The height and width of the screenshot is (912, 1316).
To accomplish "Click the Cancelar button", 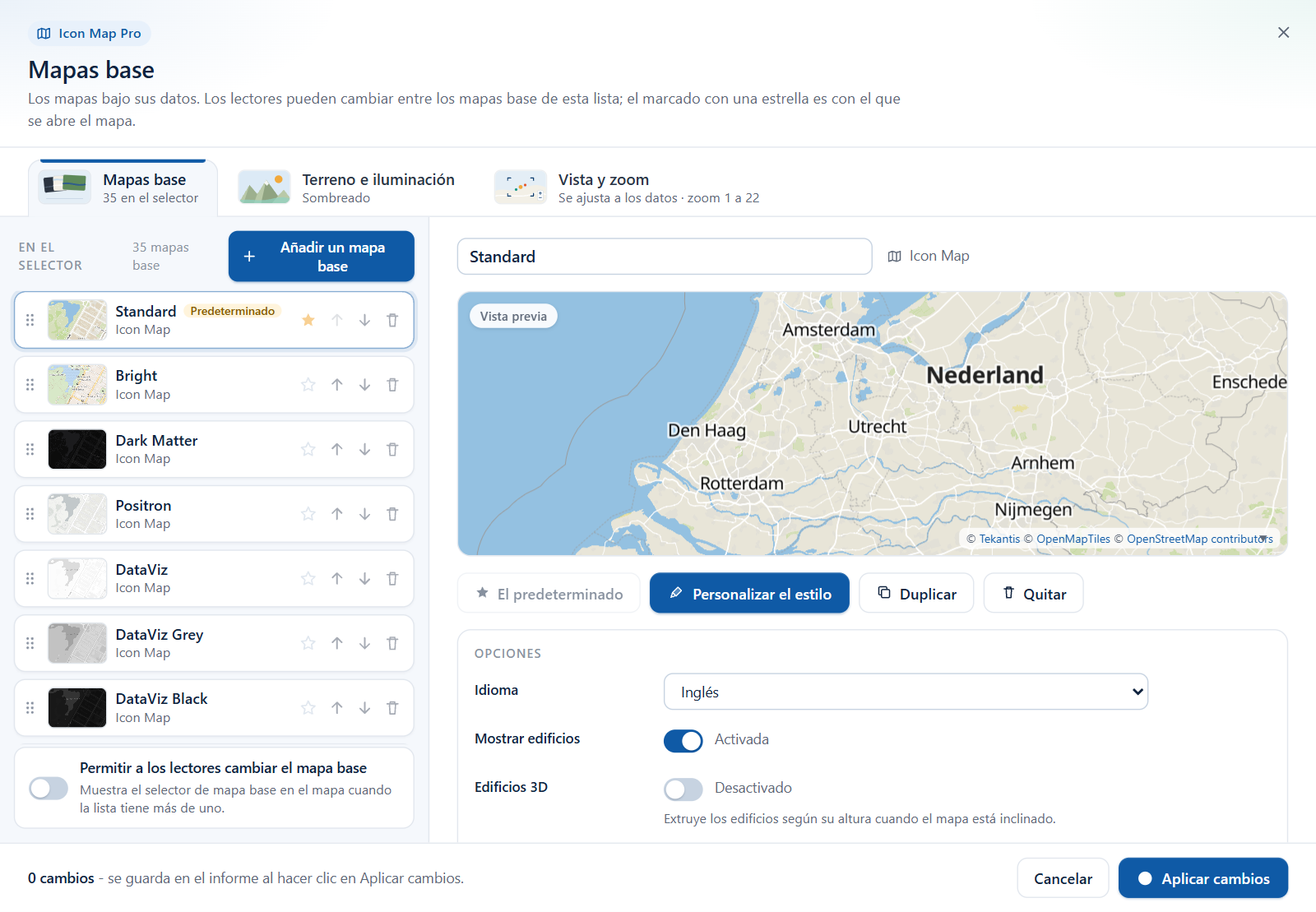I will coord(1063,878).
